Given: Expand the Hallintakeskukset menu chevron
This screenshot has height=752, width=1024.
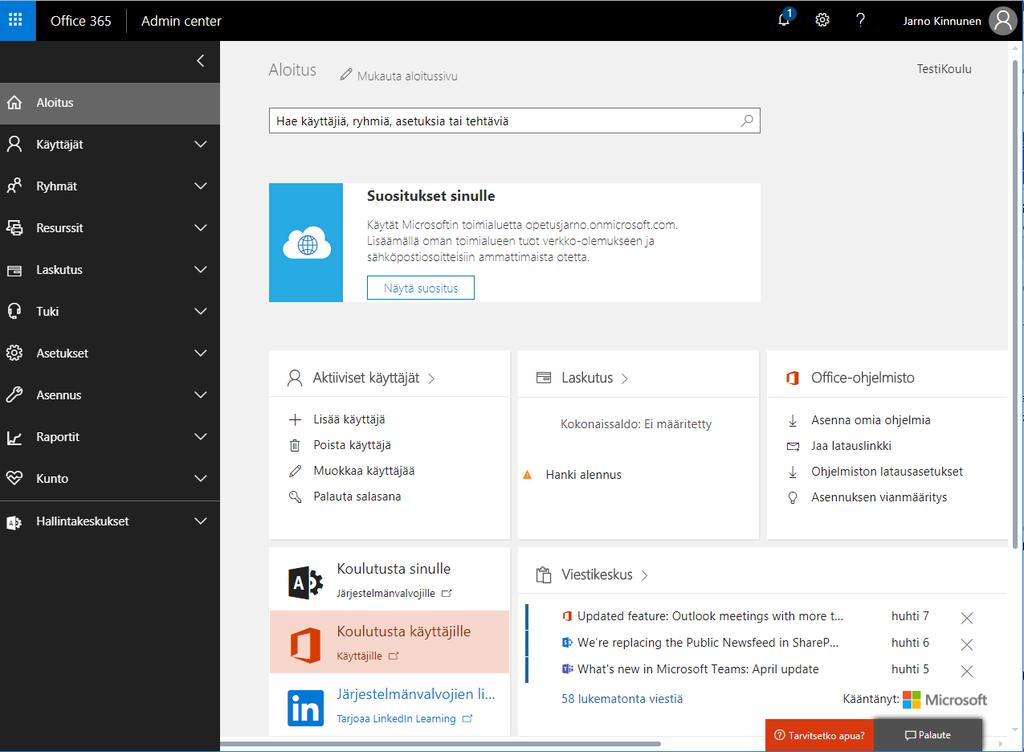Looking at the screenshot, I should [200, 522].
